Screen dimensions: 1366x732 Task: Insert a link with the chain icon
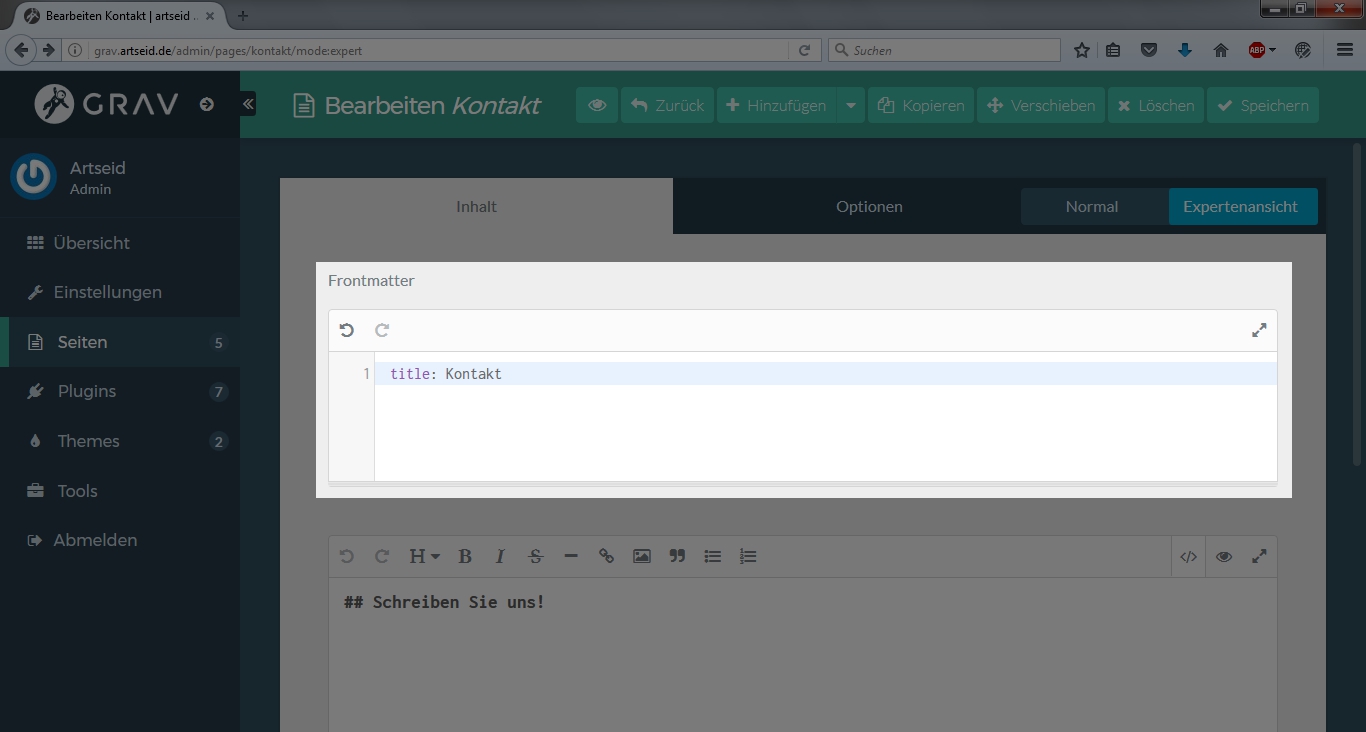tap(606, 557)
